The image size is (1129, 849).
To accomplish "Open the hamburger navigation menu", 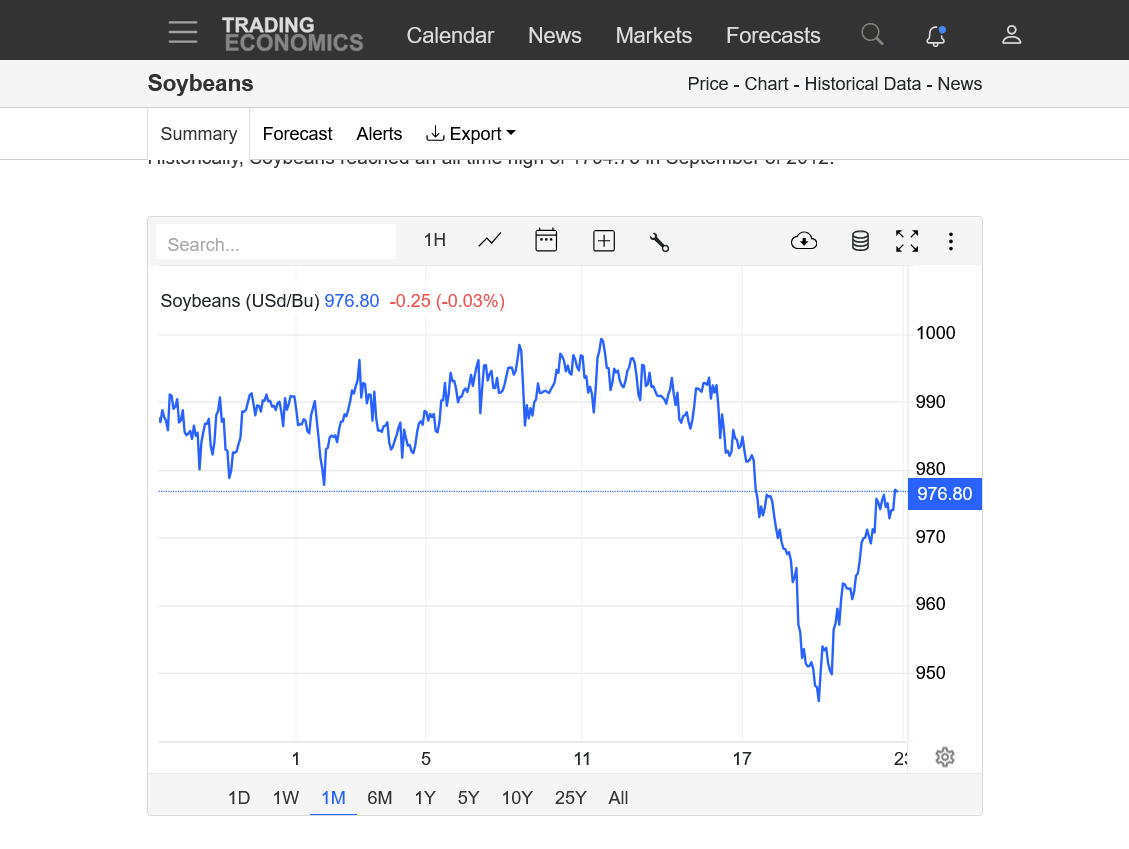I will pyautogui.click(x=183, y=33).
